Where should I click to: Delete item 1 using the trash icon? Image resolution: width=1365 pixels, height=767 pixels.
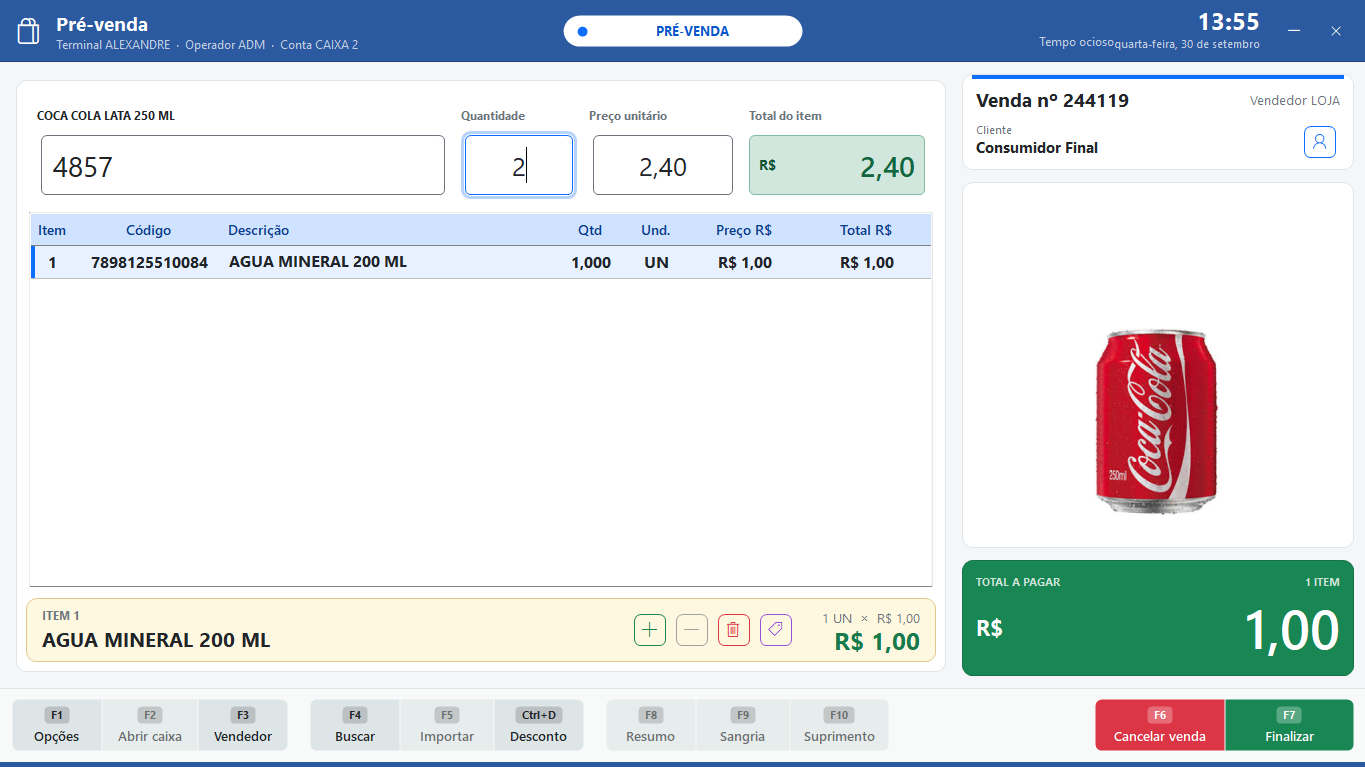[x=734, y=630]
